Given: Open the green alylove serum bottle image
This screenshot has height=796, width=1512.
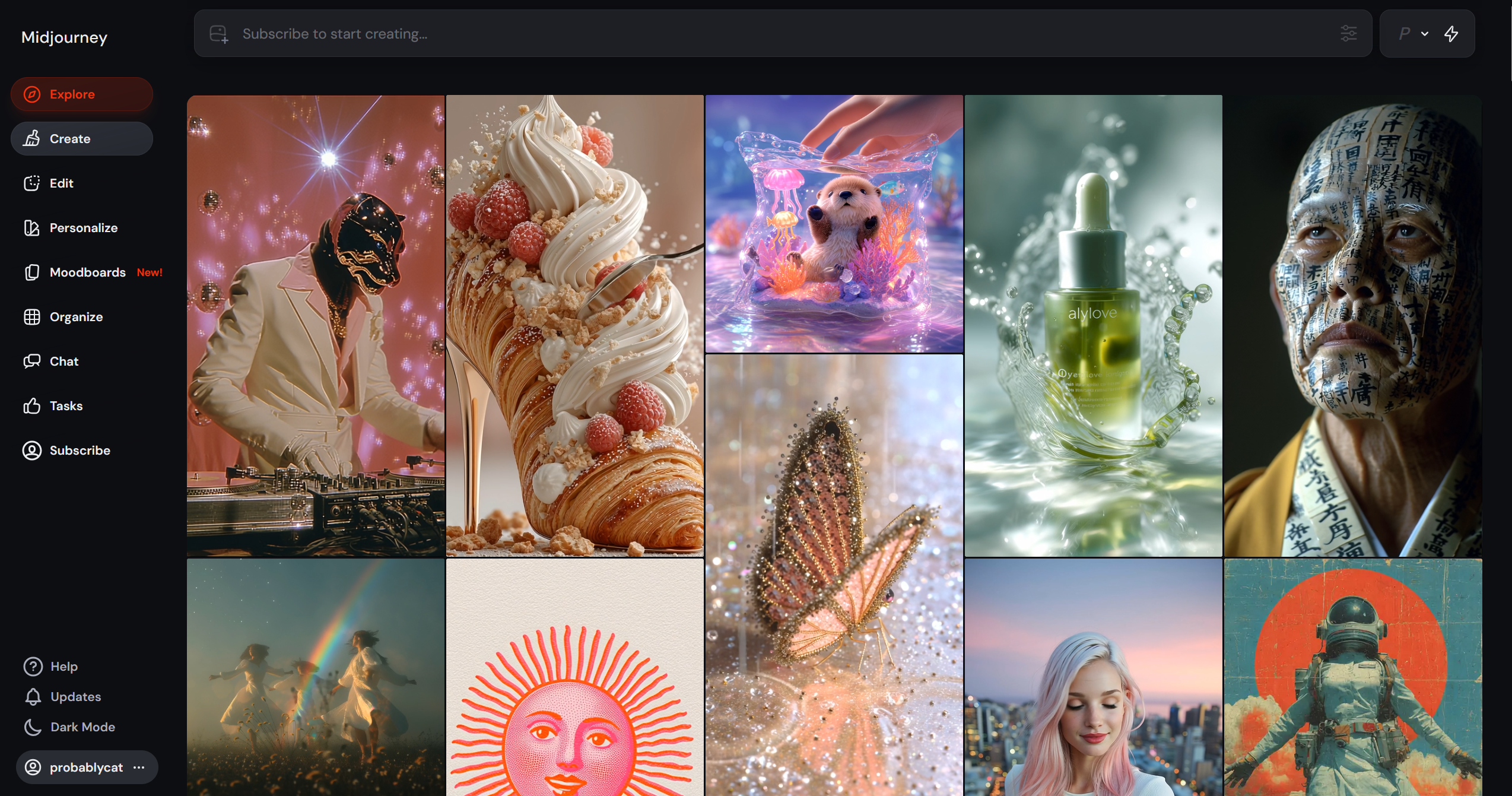Looking at the screenshot, I should pos(1093,326).
